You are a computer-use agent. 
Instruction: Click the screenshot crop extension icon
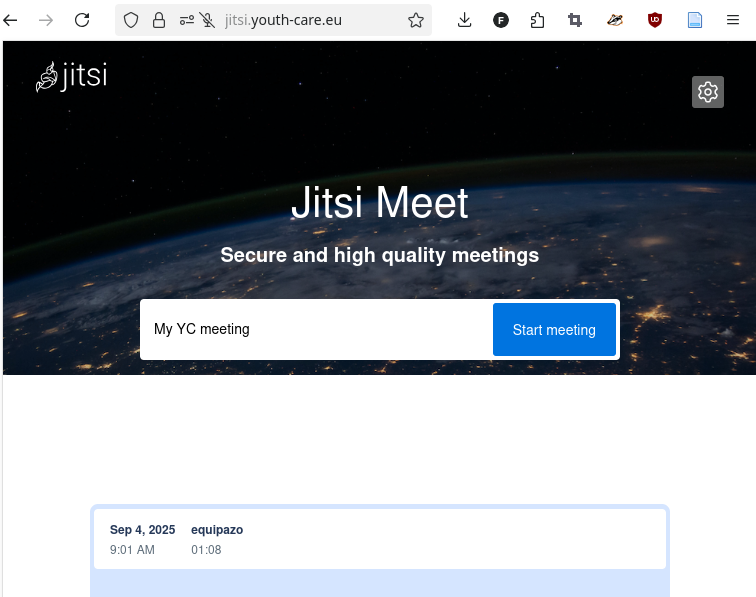(575, 20)
